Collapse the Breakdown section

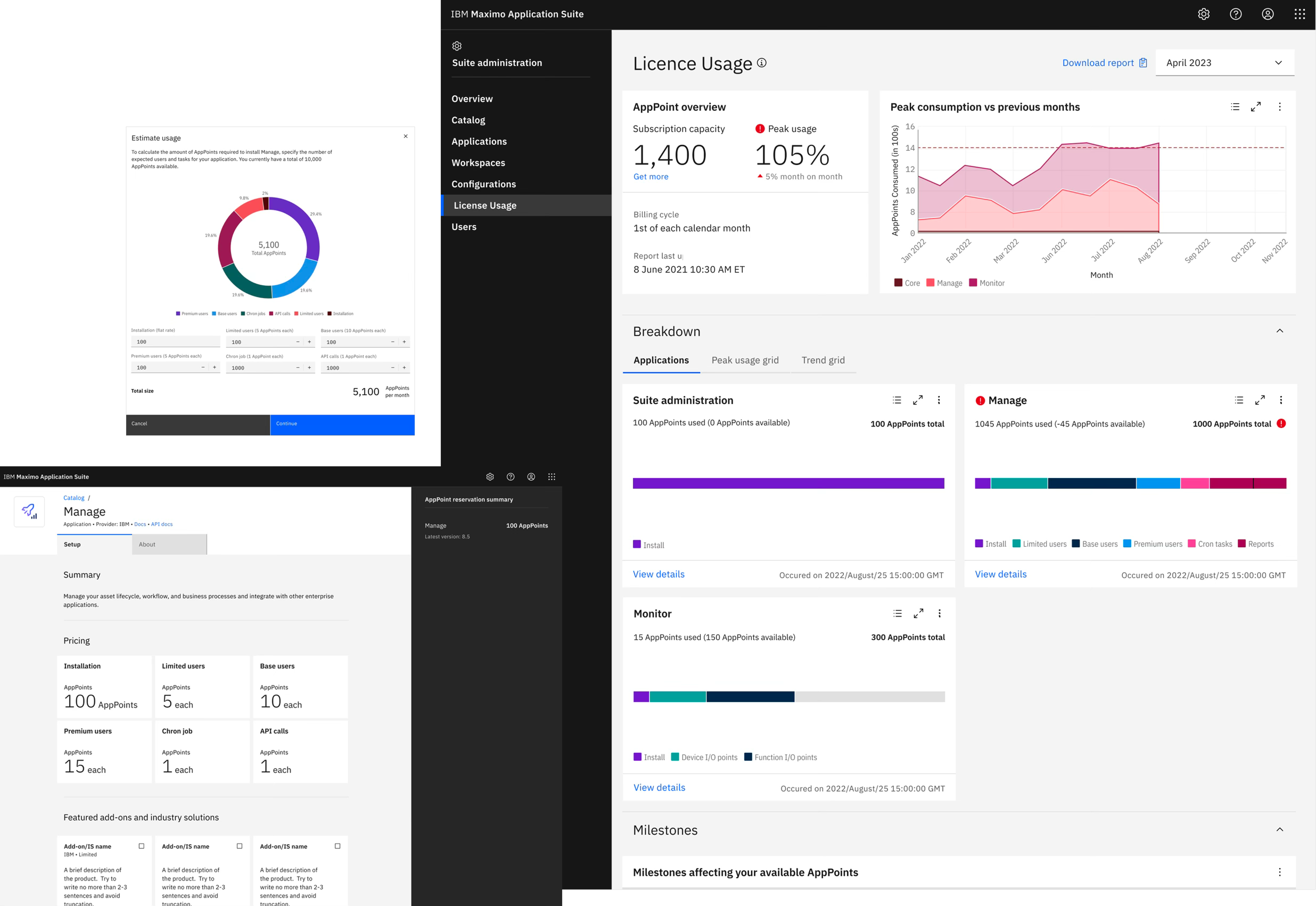(1281, 331)
